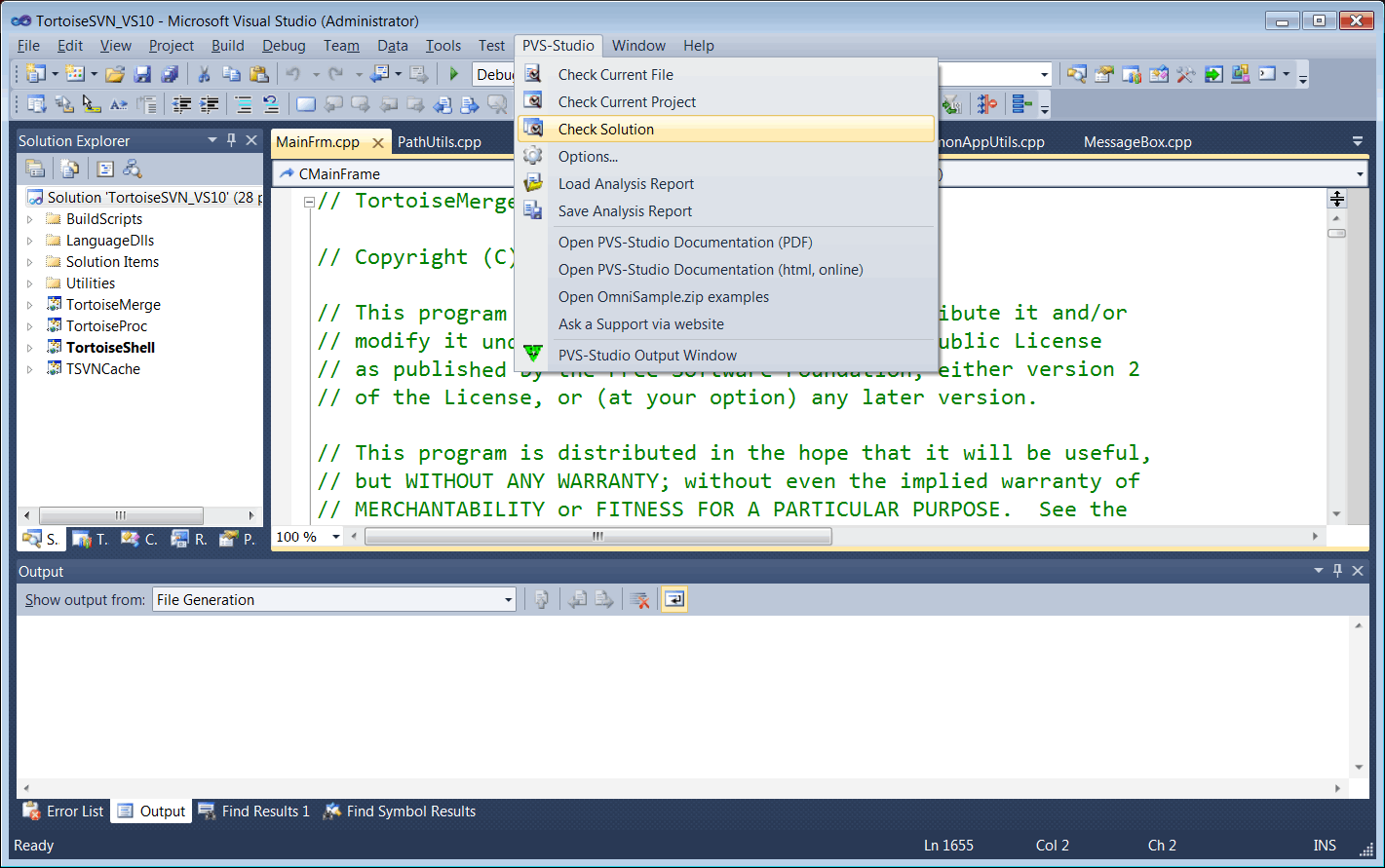
Task: Expand the BuildScripts folder node
Action: tap(29, 219)
